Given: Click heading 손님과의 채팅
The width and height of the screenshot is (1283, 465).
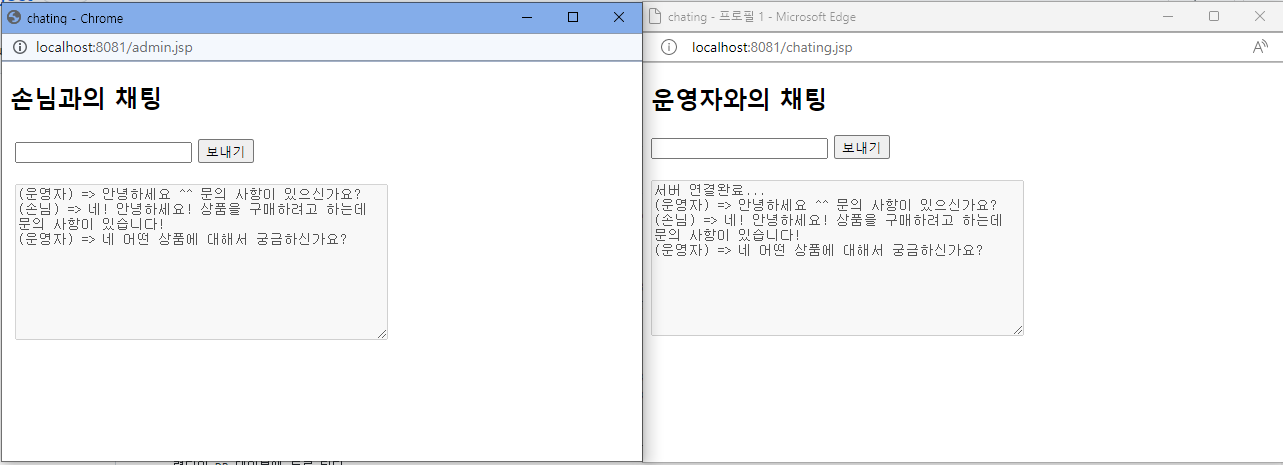Looking at the screenshot, I should coord(85,100).
